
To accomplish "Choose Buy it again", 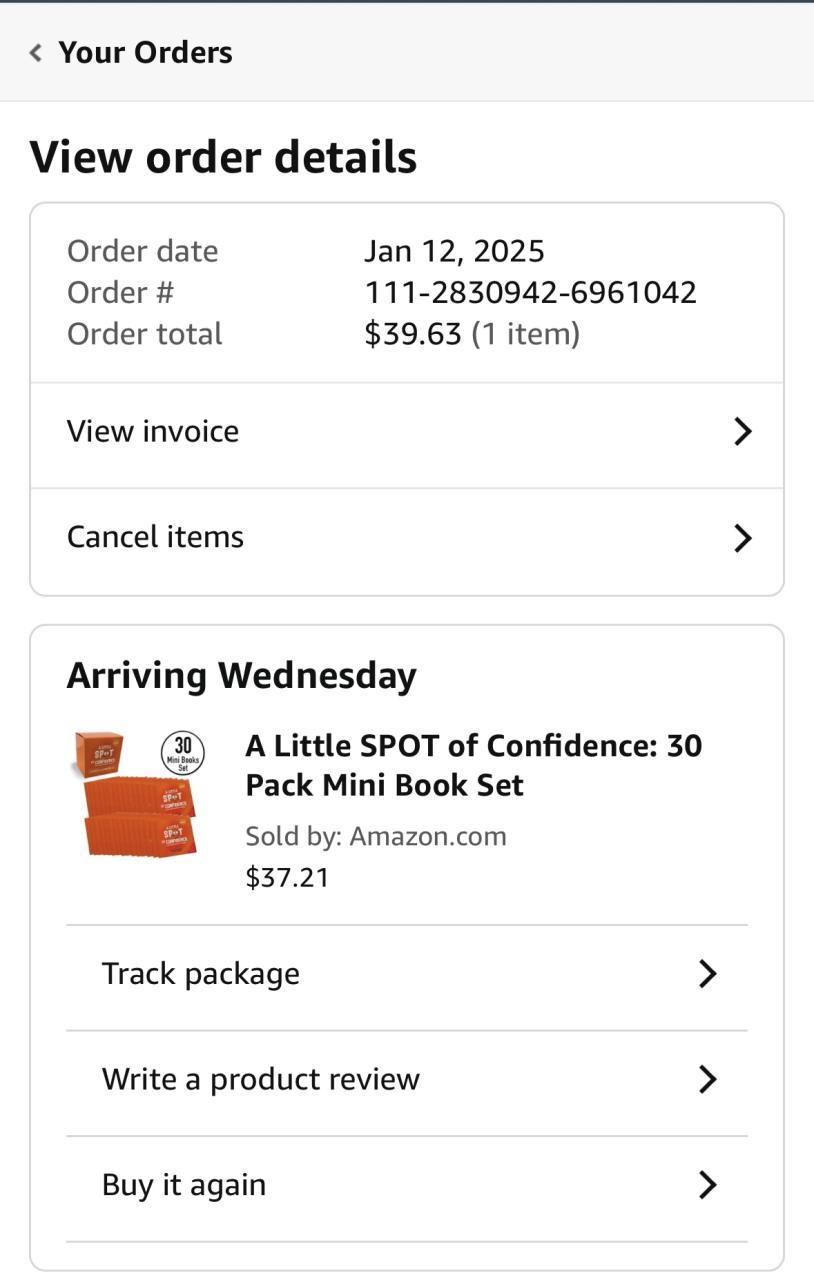I will [184, 1185].
